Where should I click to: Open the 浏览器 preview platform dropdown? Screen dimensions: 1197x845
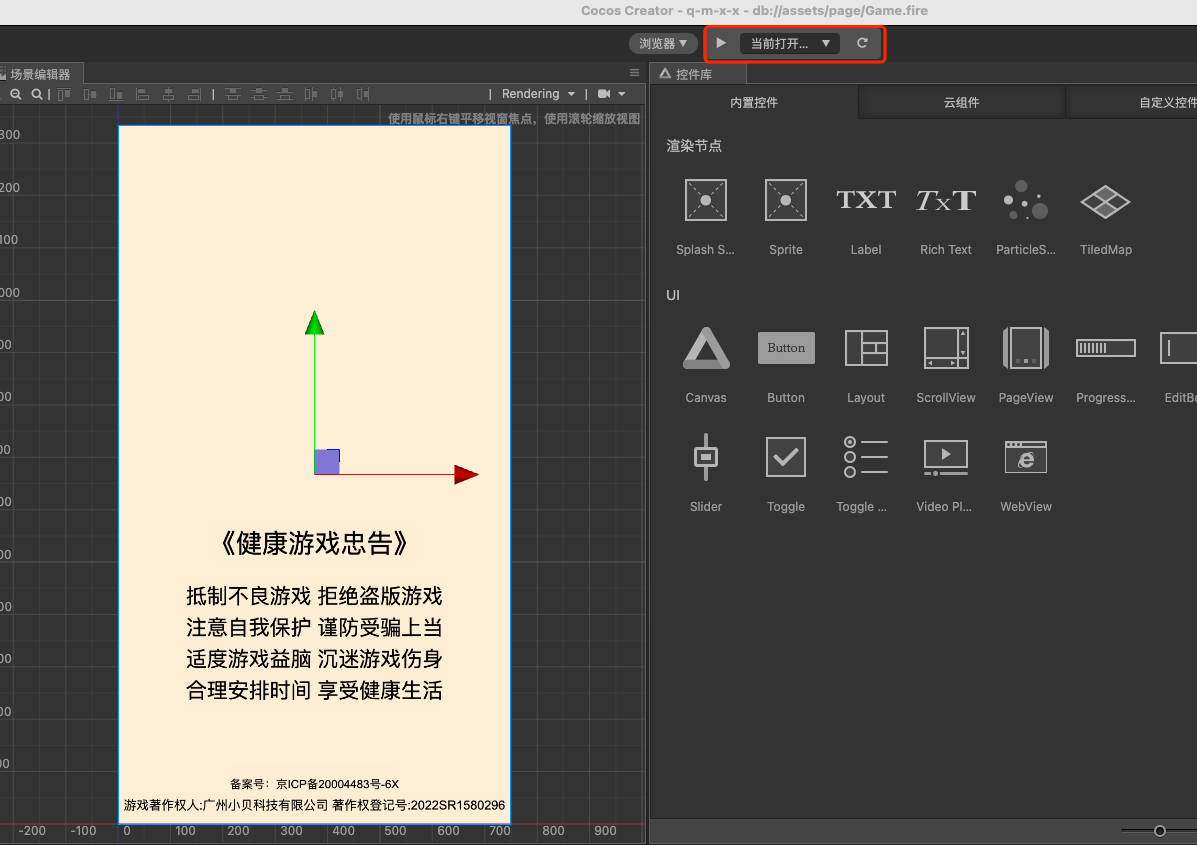[x=663, y=44]
